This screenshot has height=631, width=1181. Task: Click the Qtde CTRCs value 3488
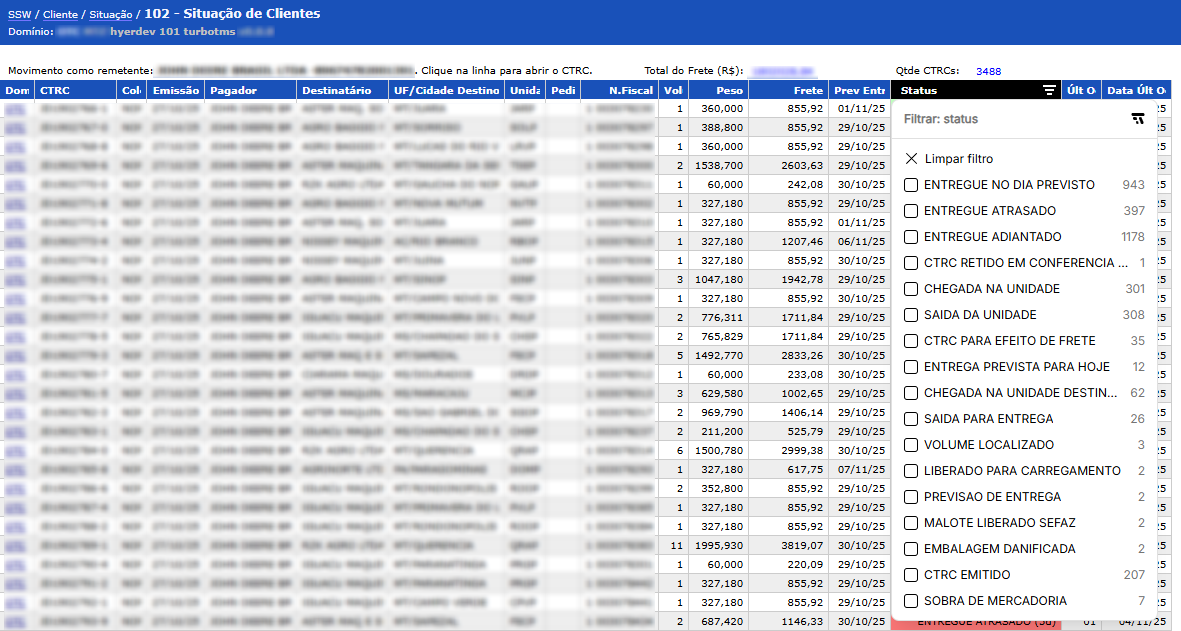point(988,71)
